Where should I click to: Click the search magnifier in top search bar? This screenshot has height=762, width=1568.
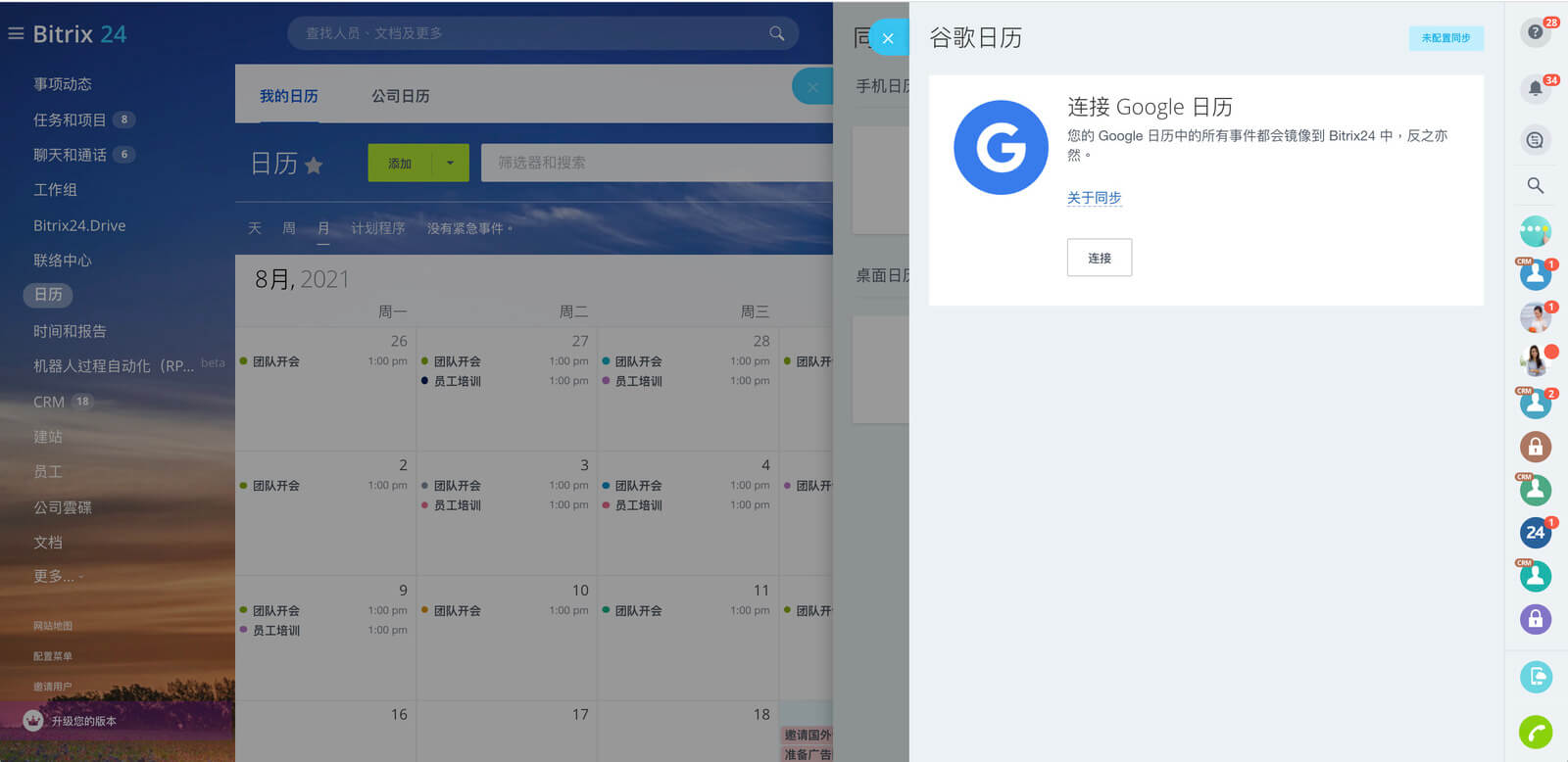776,33
